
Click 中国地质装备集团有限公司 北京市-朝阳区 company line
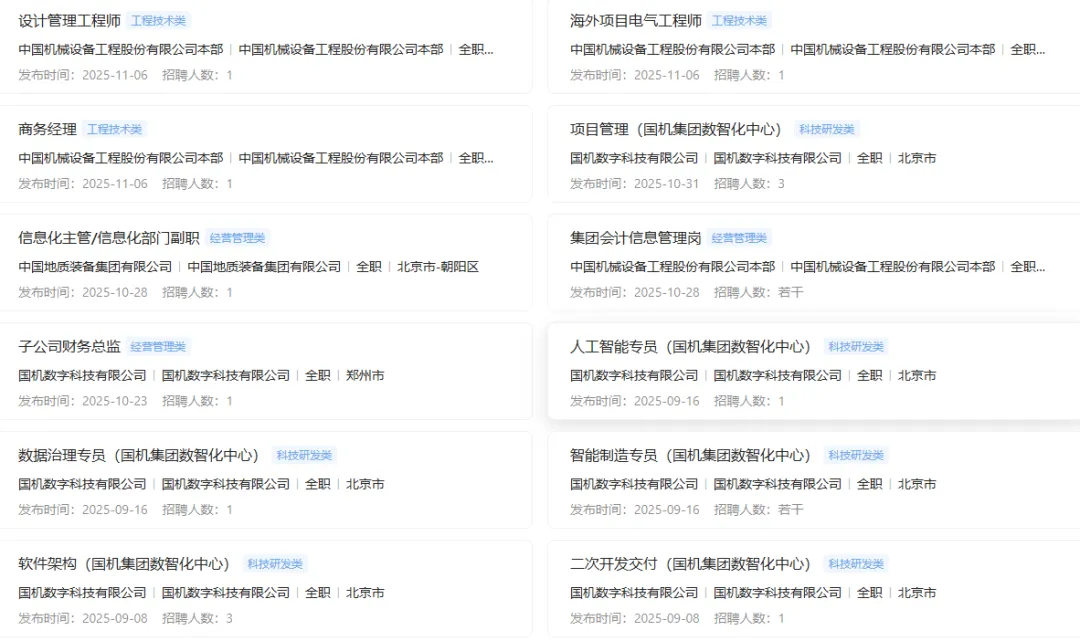pyautogui.click(x=249, y=266)
